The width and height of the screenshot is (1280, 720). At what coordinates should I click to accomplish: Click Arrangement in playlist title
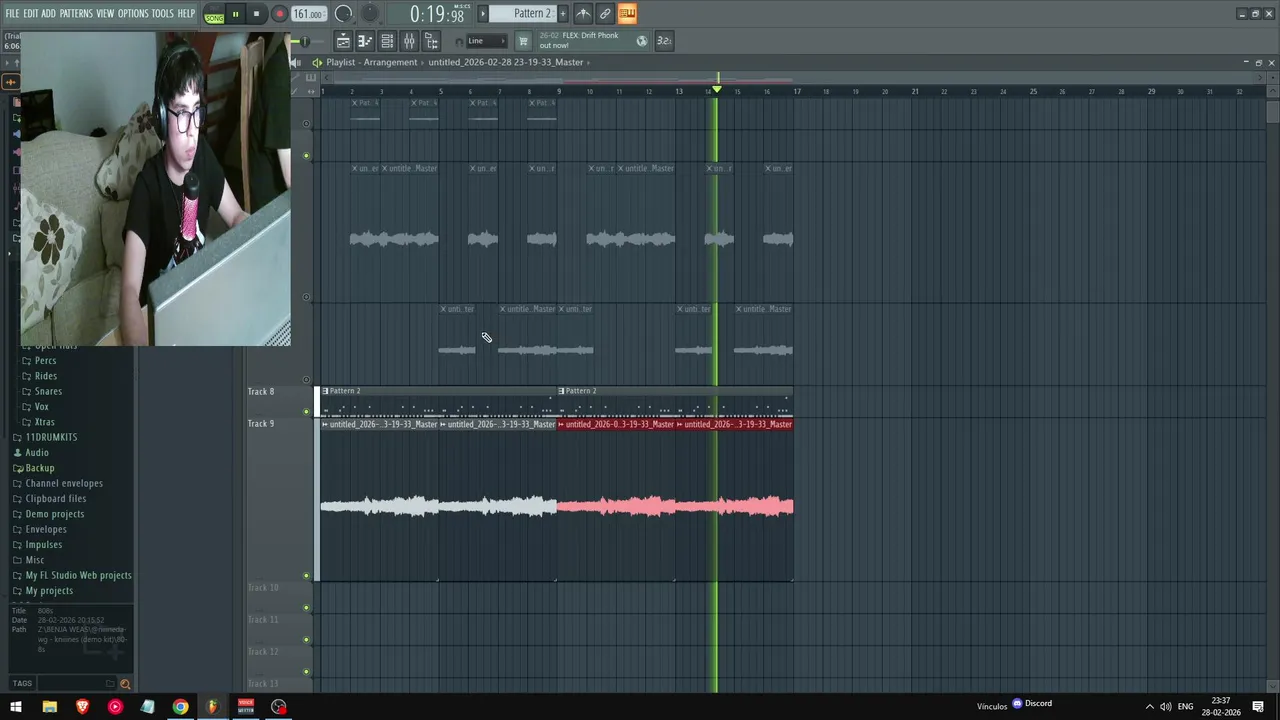coord(390,62)
